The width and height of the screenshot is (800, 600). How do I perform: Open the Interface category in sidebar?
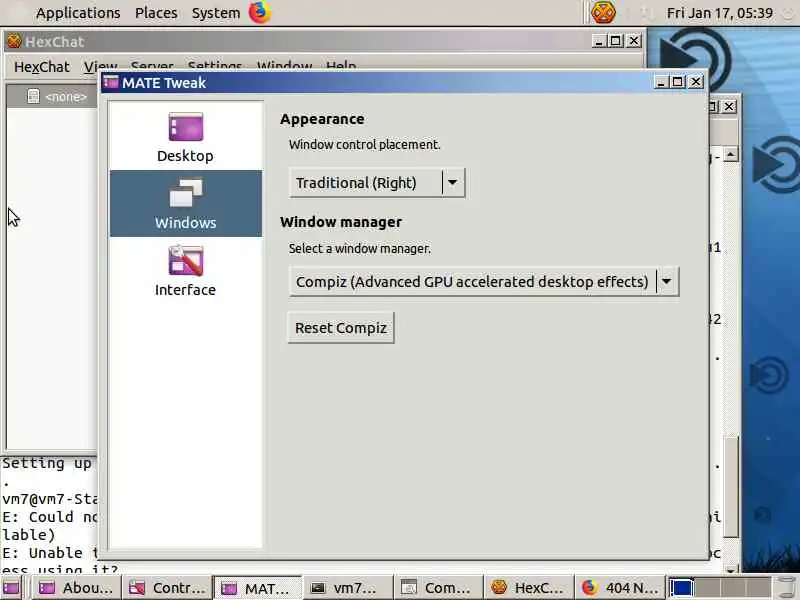click(185, 270)
